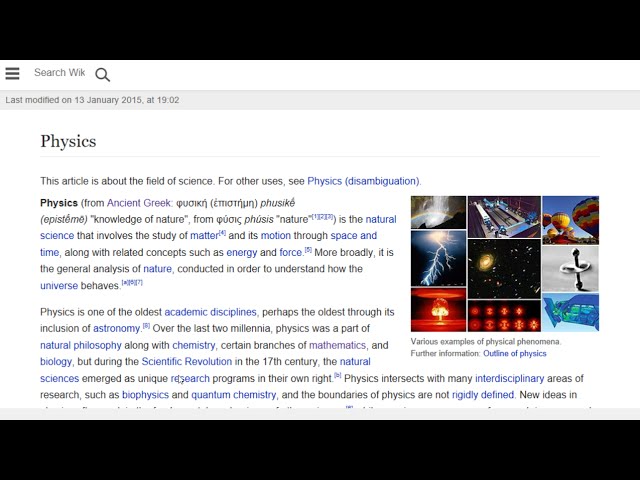Jump to footnote reference [4] after matter
This screenshot has width=640, height=480.
tap(222, 233)
